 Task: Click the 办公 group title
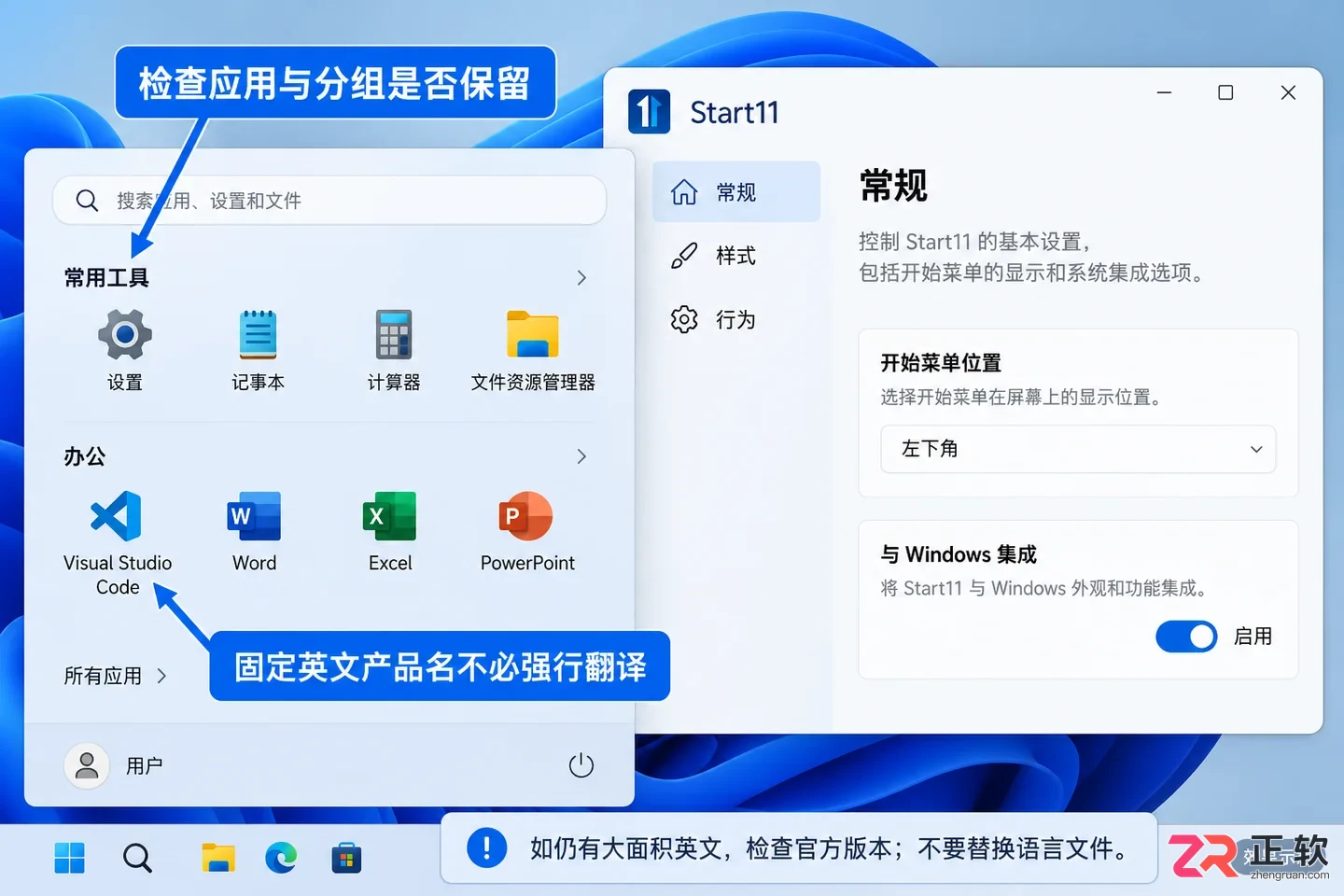click(x=85, y=456)
